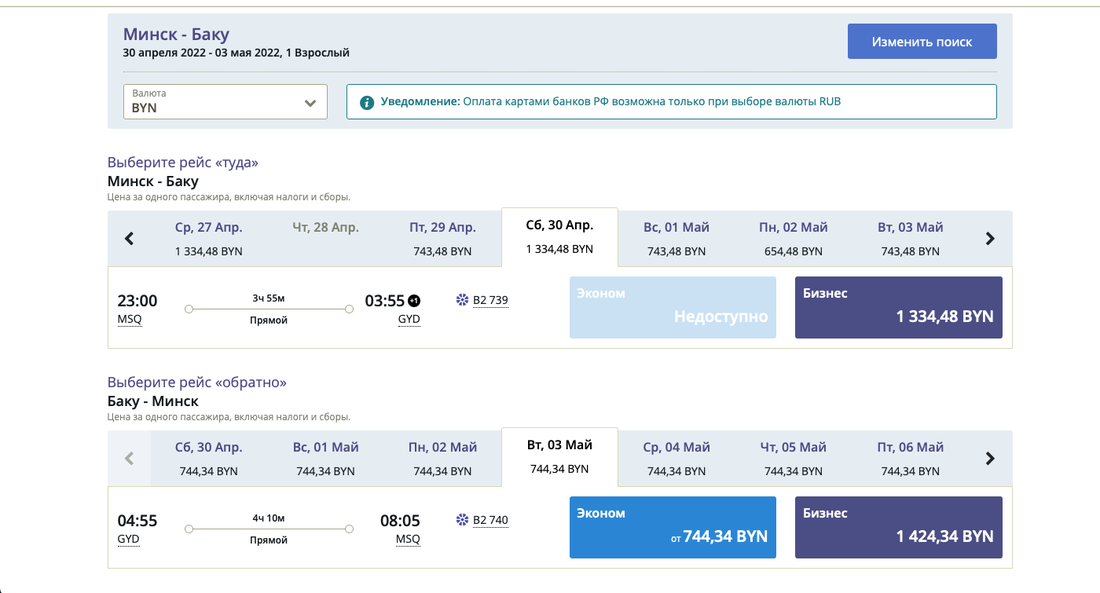Show earlier return dates with the left arrow

pos(129,458)
